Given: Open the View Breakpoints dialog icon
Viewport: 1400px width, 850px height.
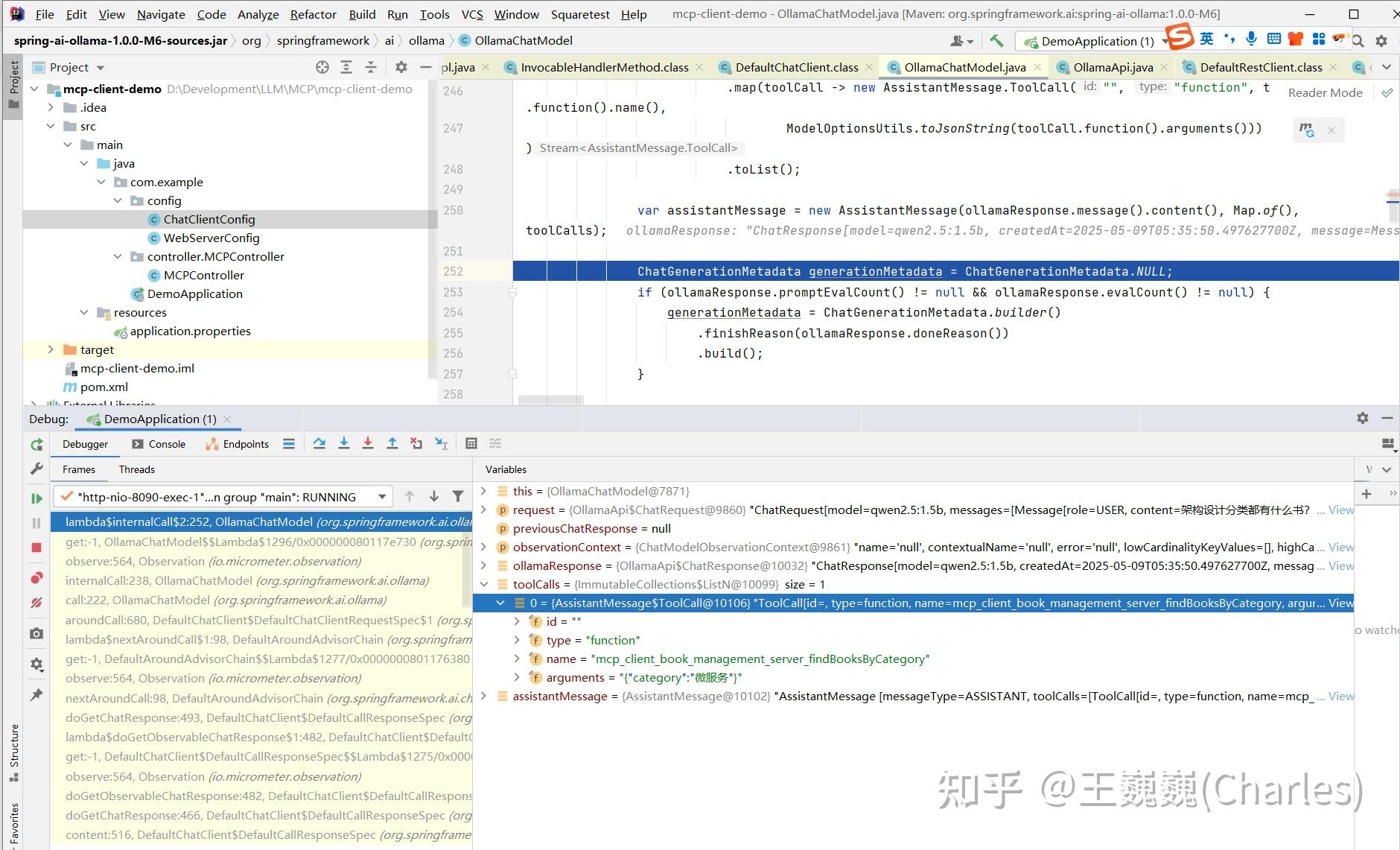Looking at the screenshot, I should point(36,576).
